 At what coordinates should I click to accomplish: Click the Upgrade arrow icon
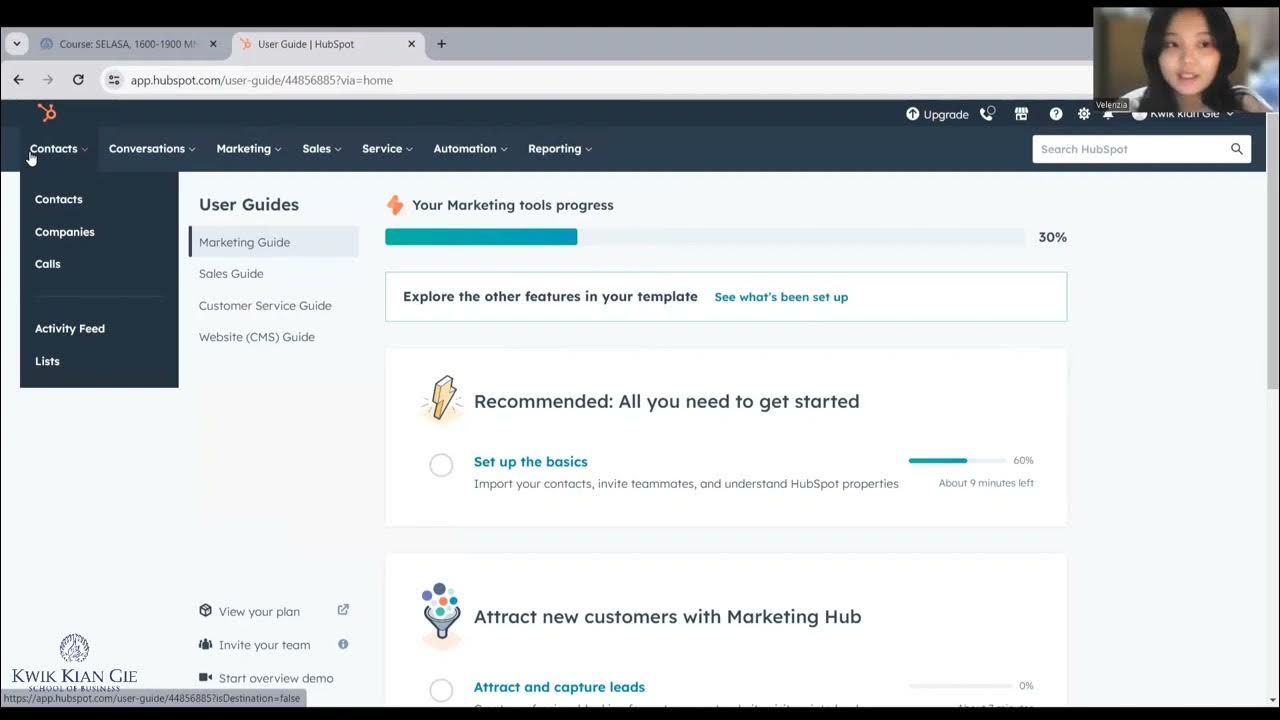[x=912, y=114]
